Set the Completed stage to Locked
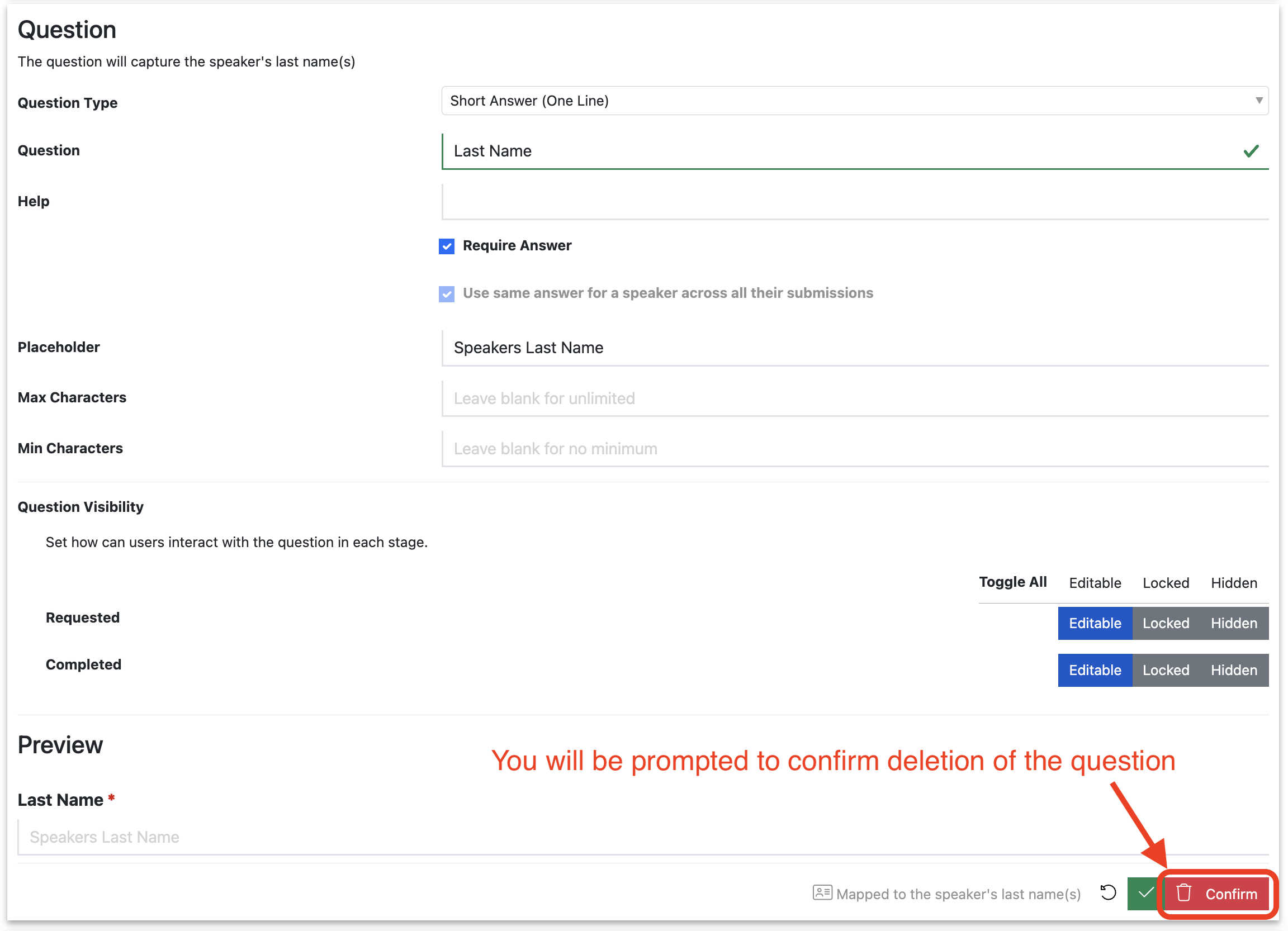Image resolution: width=1288 pixels, height=931 pixels. click(x=1166, y=671)
